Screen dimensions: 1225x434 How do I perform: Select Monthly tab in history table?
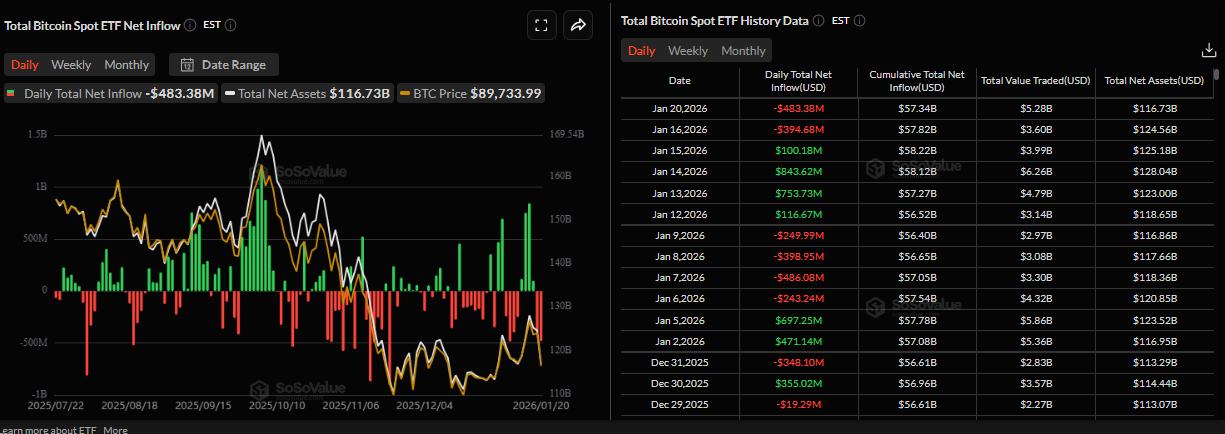743,51
